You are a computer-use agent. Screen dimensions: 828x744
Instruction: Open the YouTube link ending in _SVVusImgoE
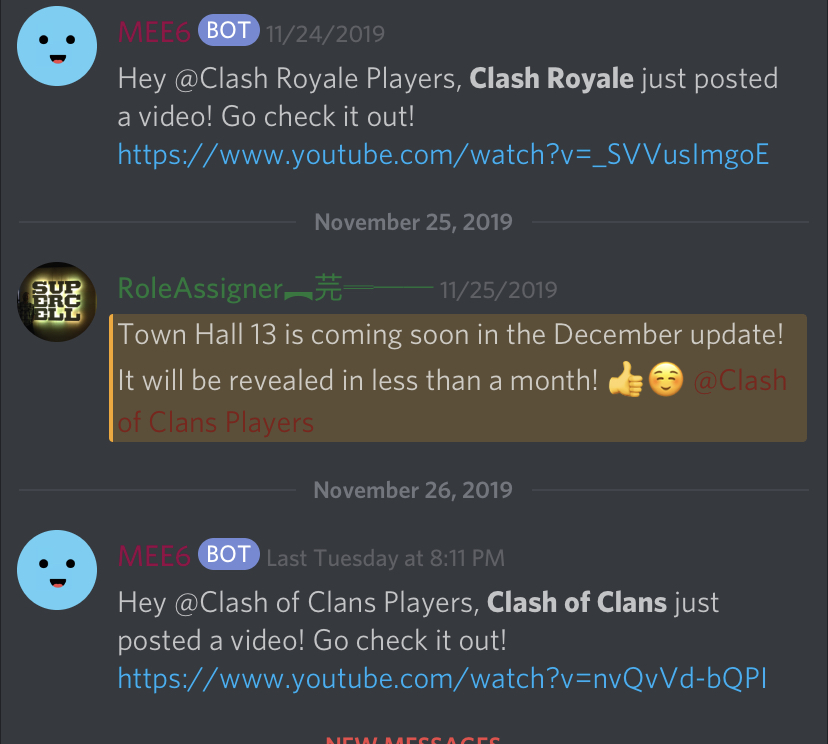tap(443, 155)
